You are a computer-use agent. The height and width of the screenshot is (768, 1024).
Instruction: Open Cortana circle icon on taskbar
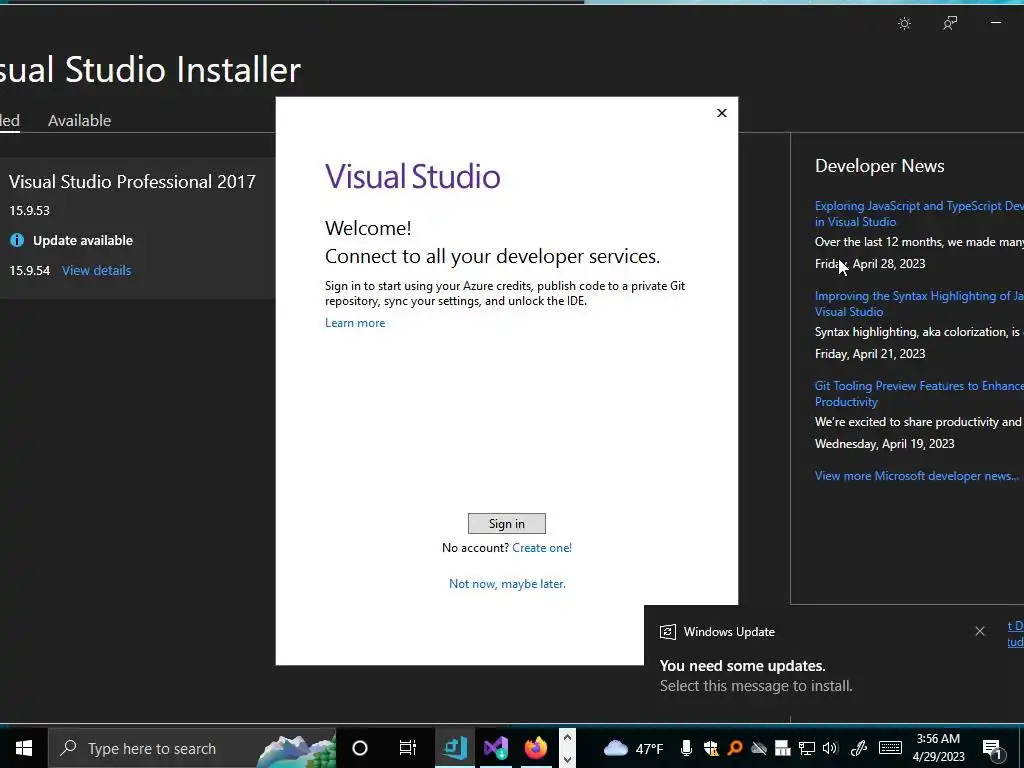point(360,748)
